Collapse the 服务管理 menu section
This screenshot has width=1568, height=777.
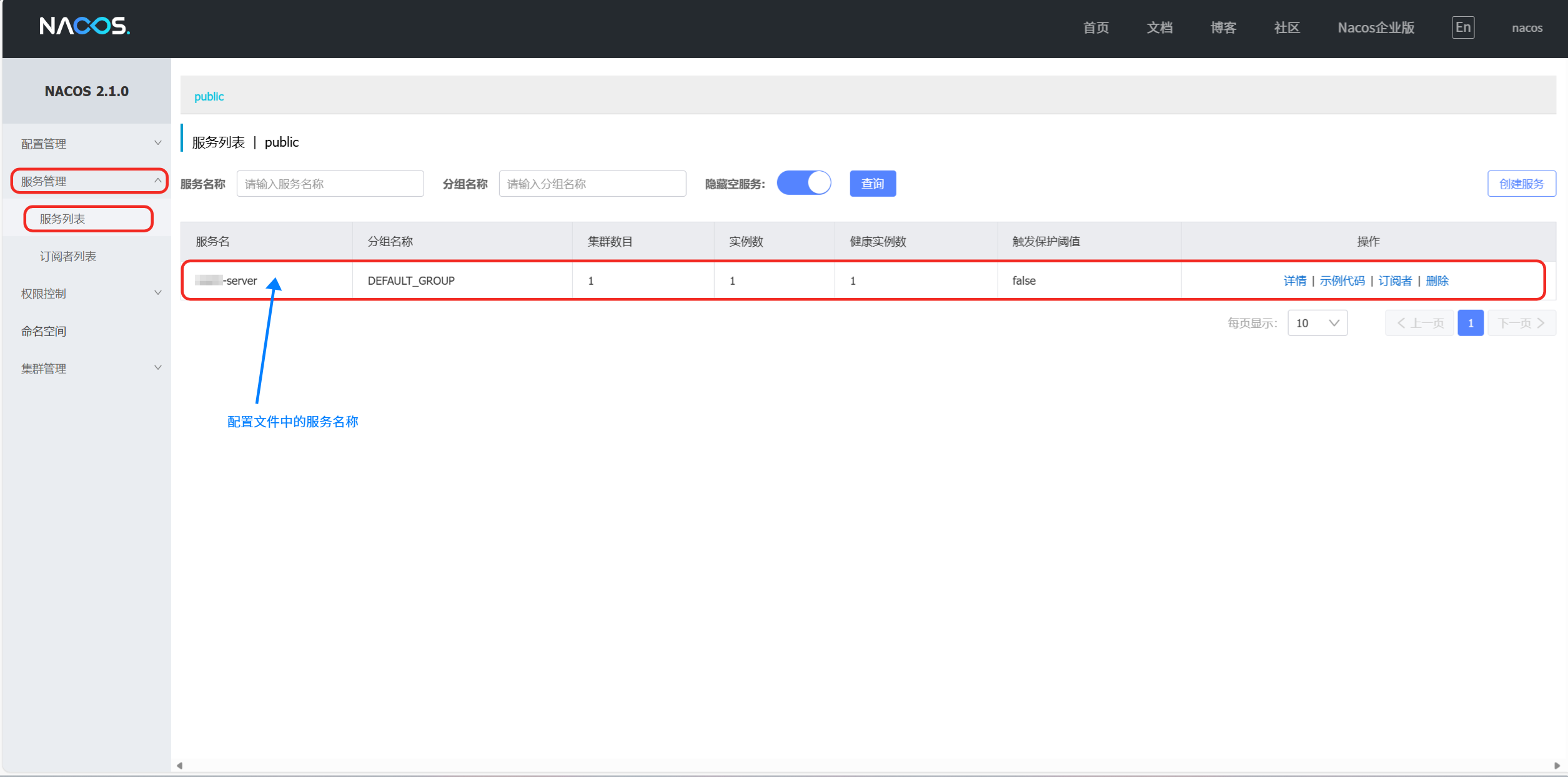(x=157, y=181)
